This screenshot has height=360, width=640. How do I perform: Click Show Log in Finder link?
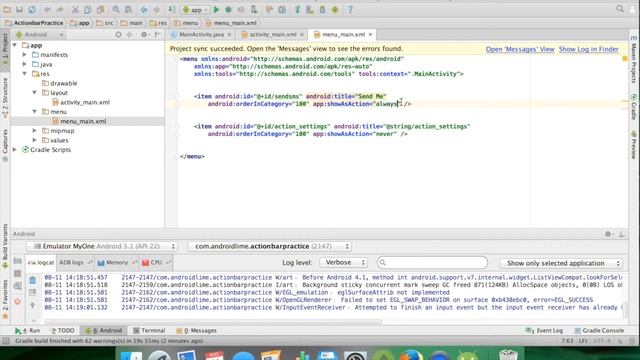[589, 49]
